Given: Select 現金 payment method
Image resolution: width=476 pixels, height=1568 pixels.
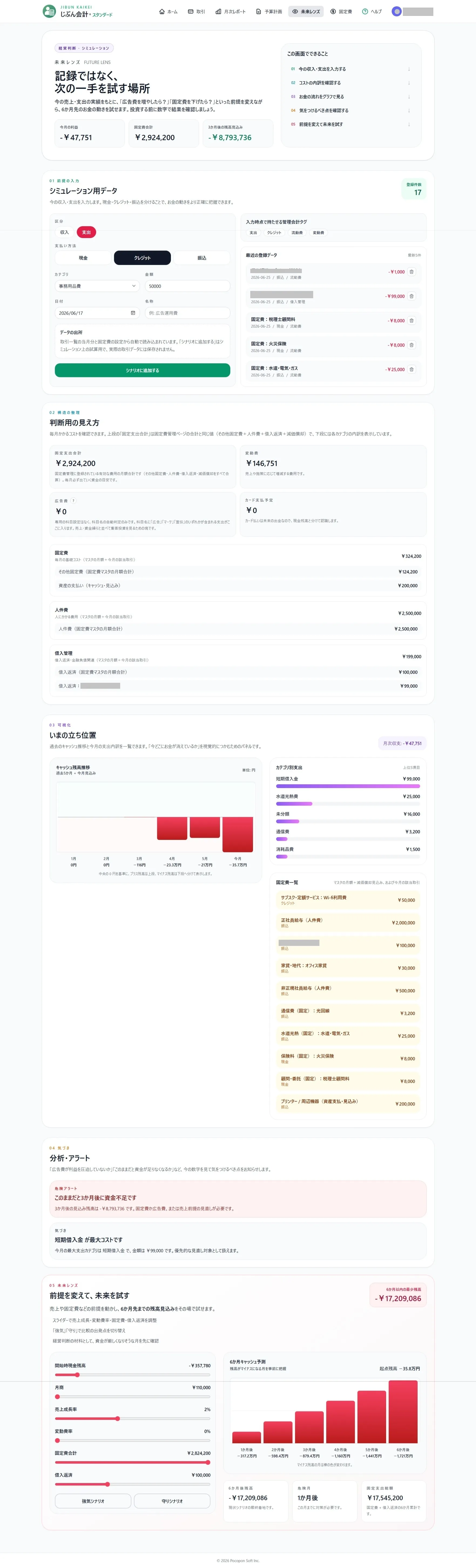Looking at the screenshot, I should (83, 258).
